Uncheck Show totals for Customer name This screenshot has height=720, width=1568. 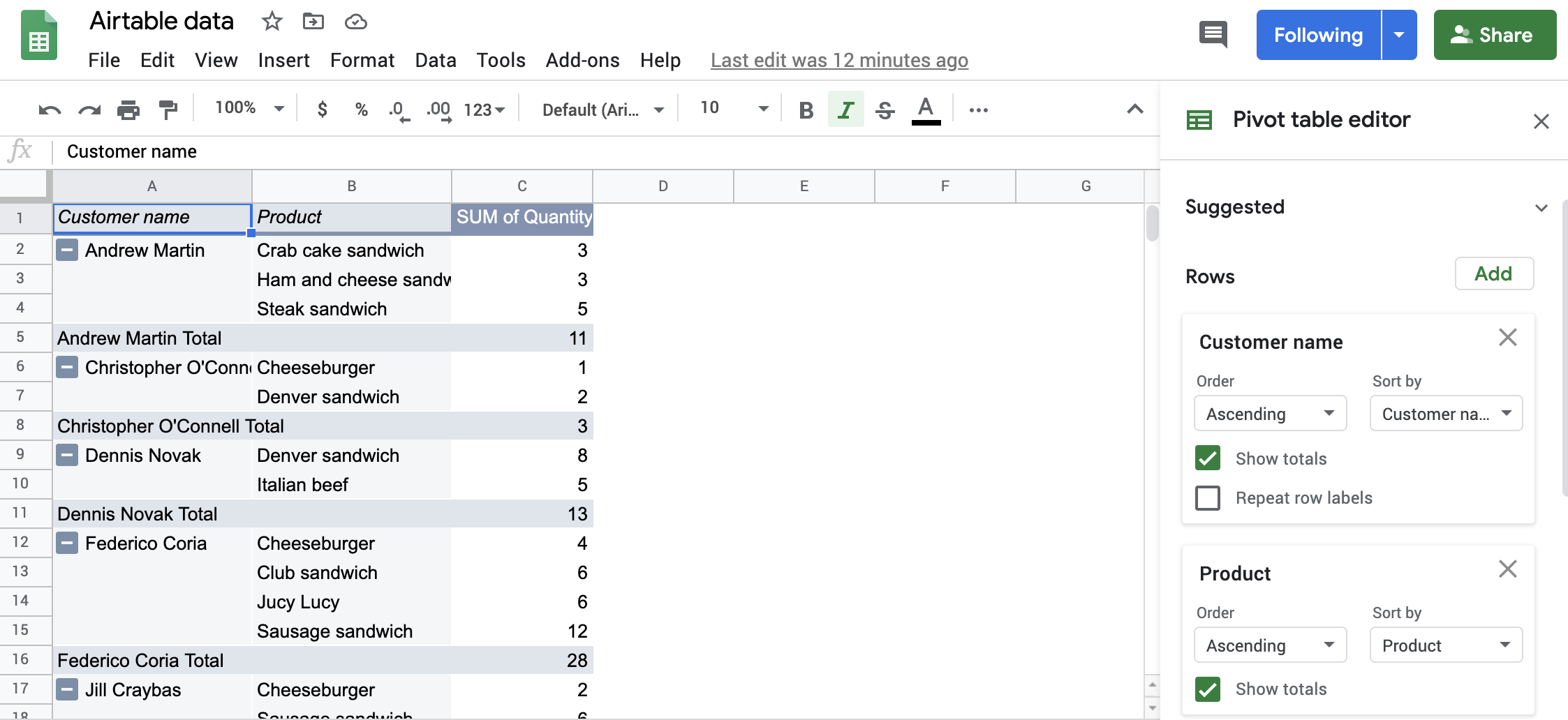coord(1208,458)
